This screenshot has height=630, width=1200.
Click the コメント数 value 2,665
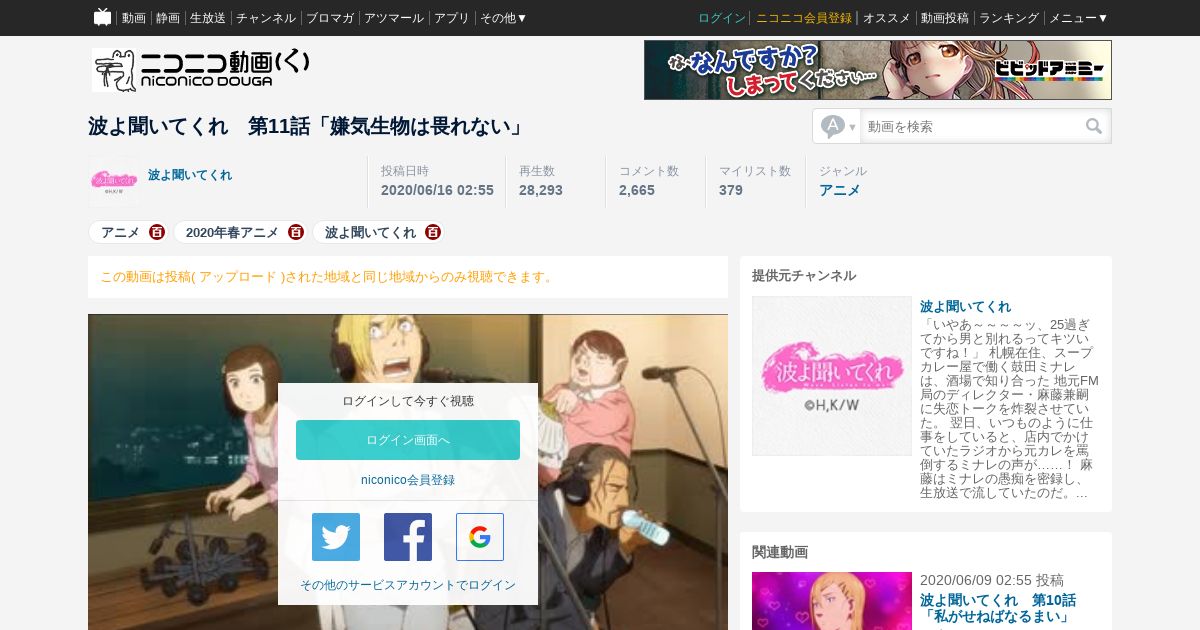tap(637, 190)
